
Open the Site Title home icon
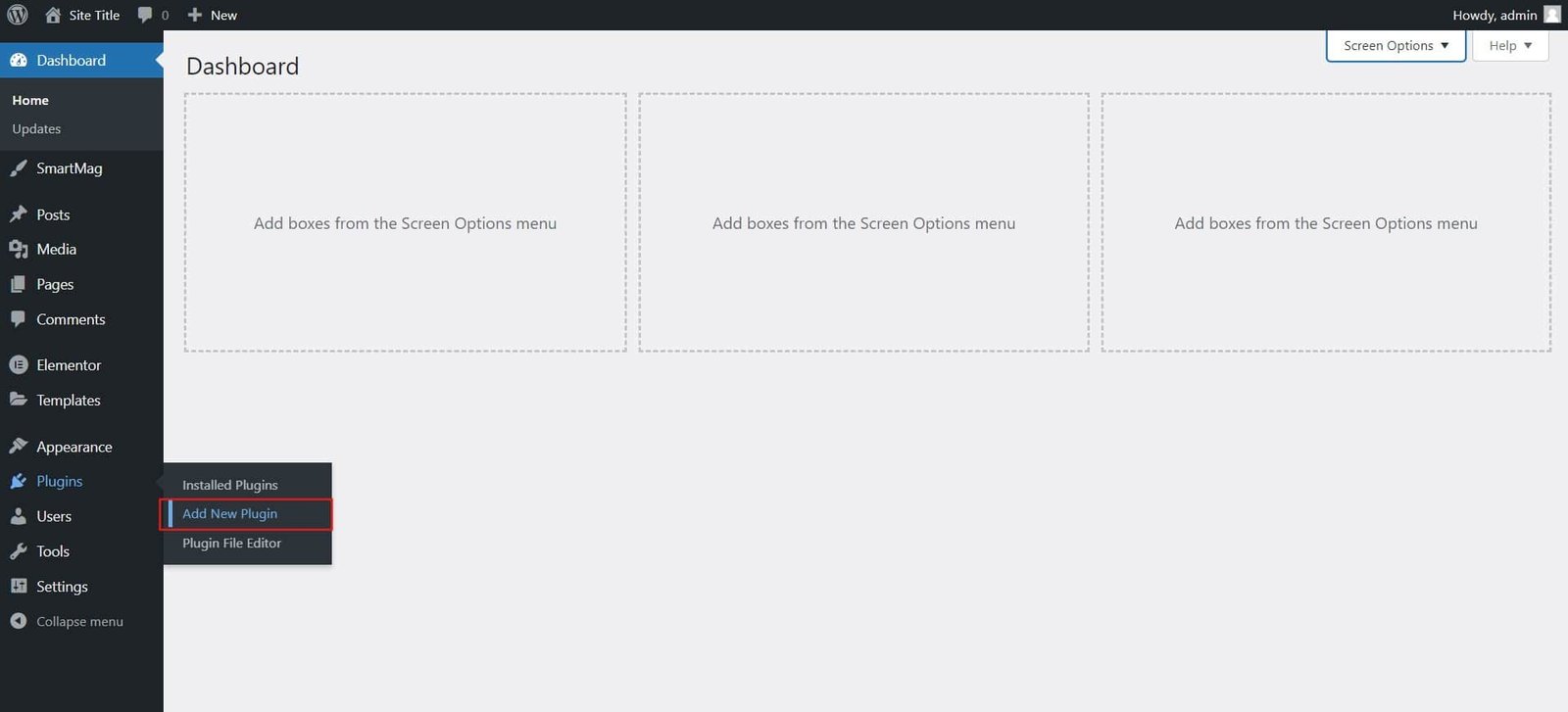[53, 15]
